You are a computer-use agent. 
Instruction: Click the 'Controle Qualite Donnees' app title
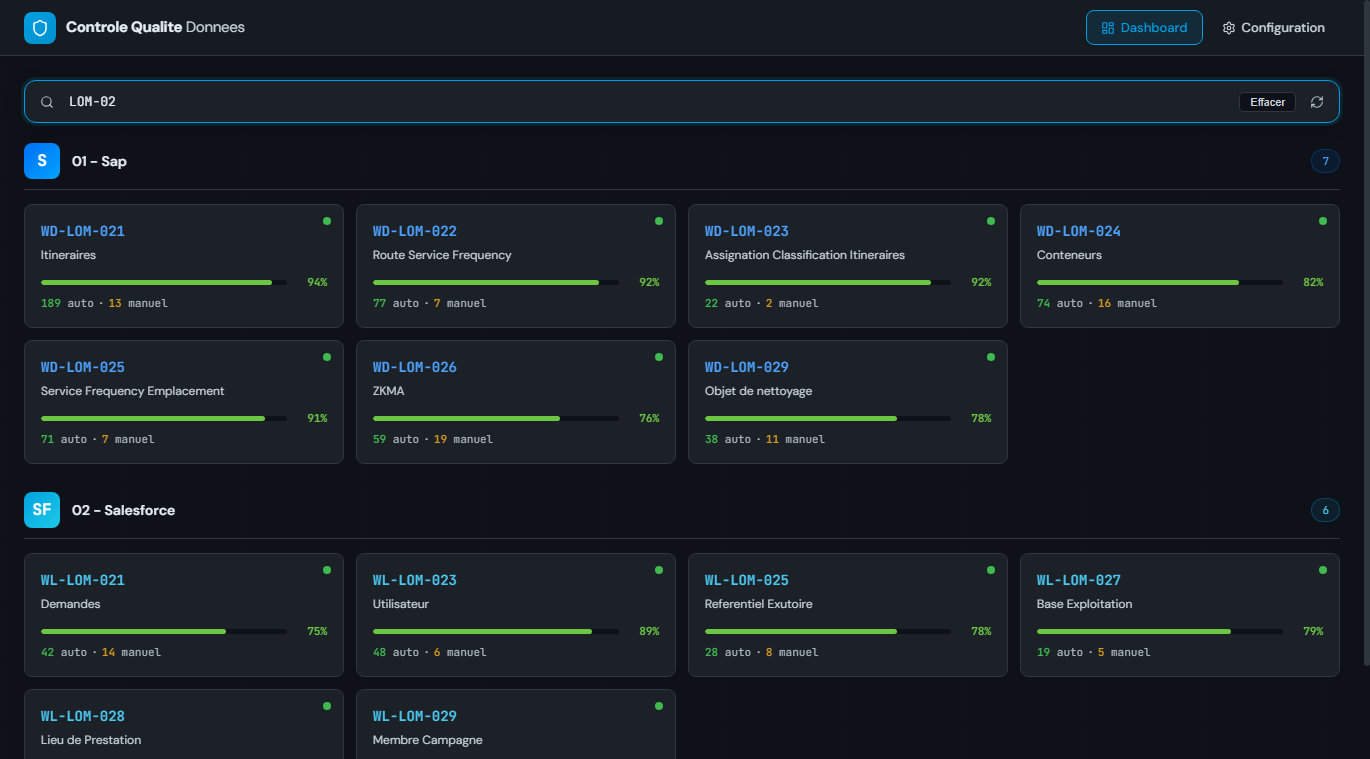click(x=155, y=28)
